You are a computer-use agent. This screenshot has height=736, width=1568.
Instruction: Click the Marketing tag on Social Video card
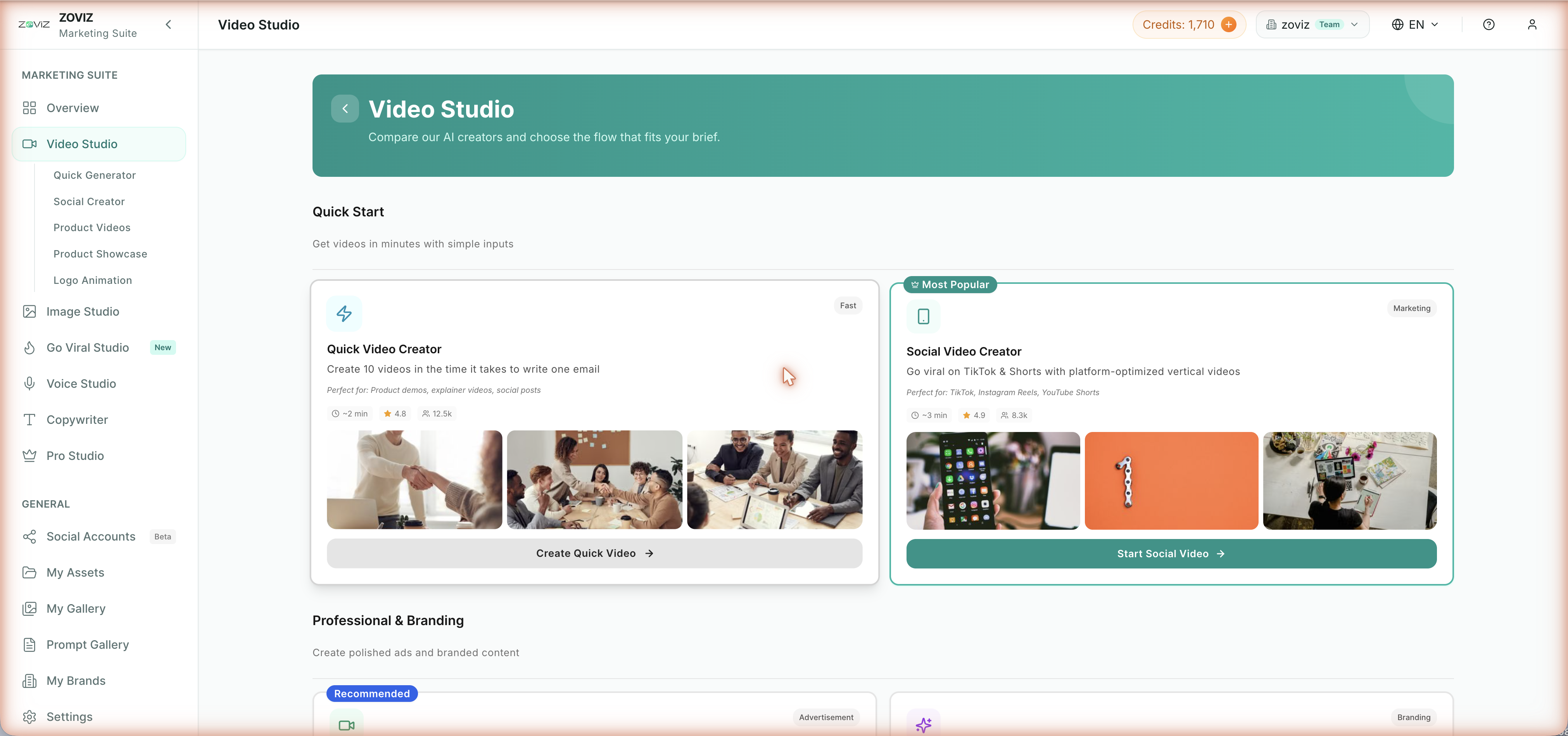point(1412,308)
